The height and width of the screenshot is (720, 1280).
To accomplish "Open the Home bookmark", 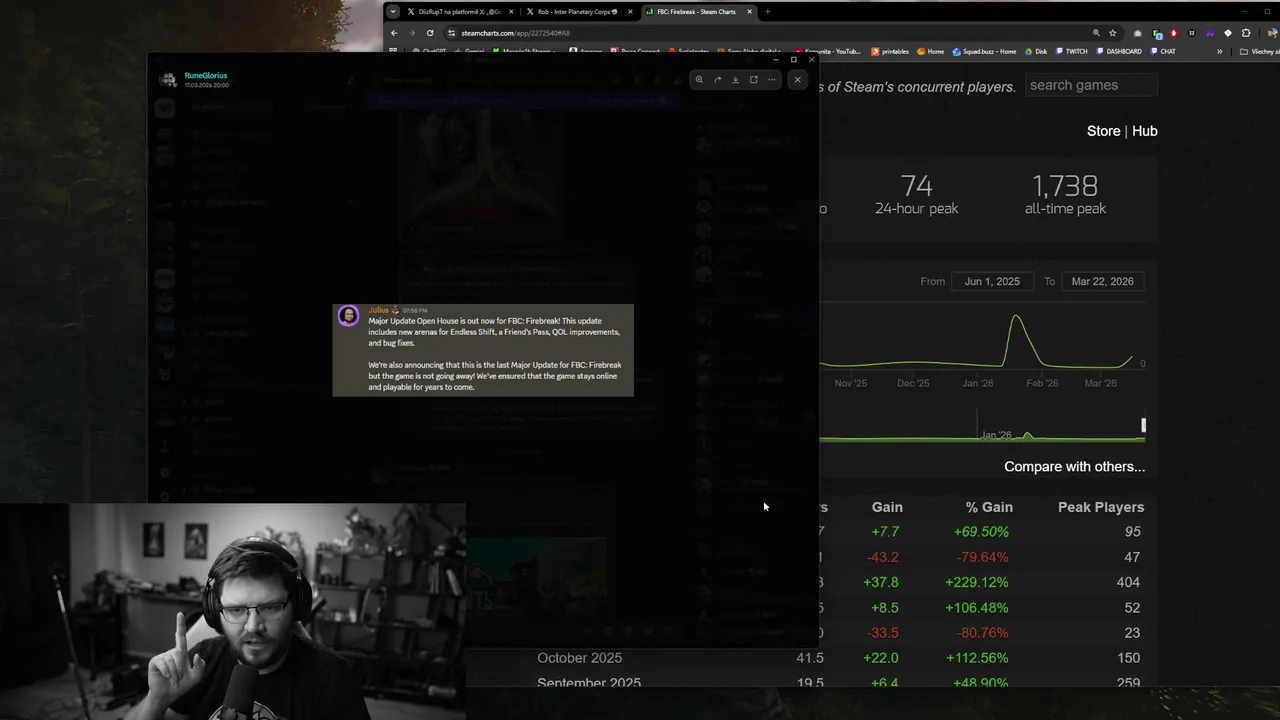I will (x=929, y=51).
